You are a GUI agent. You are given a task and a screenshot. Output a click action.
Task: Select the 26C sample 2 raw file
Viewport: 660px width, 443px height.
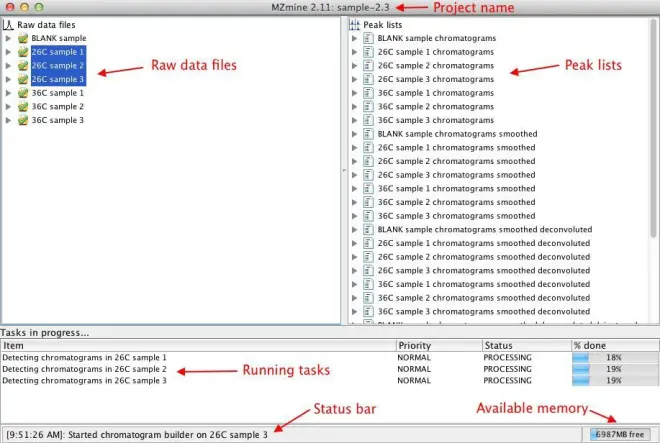(58, 66)
